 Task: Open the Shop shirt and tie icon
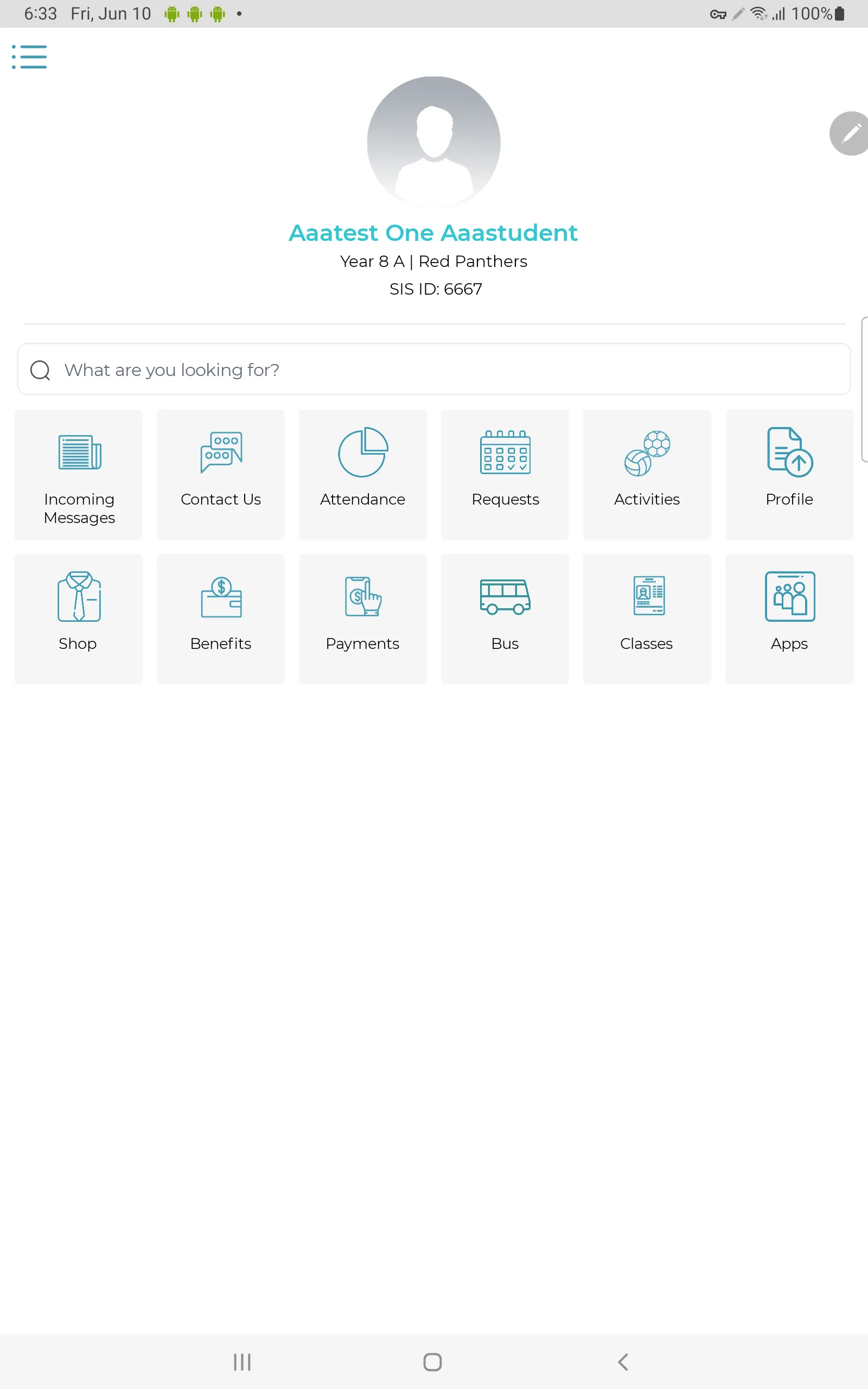tap(79, 596)
